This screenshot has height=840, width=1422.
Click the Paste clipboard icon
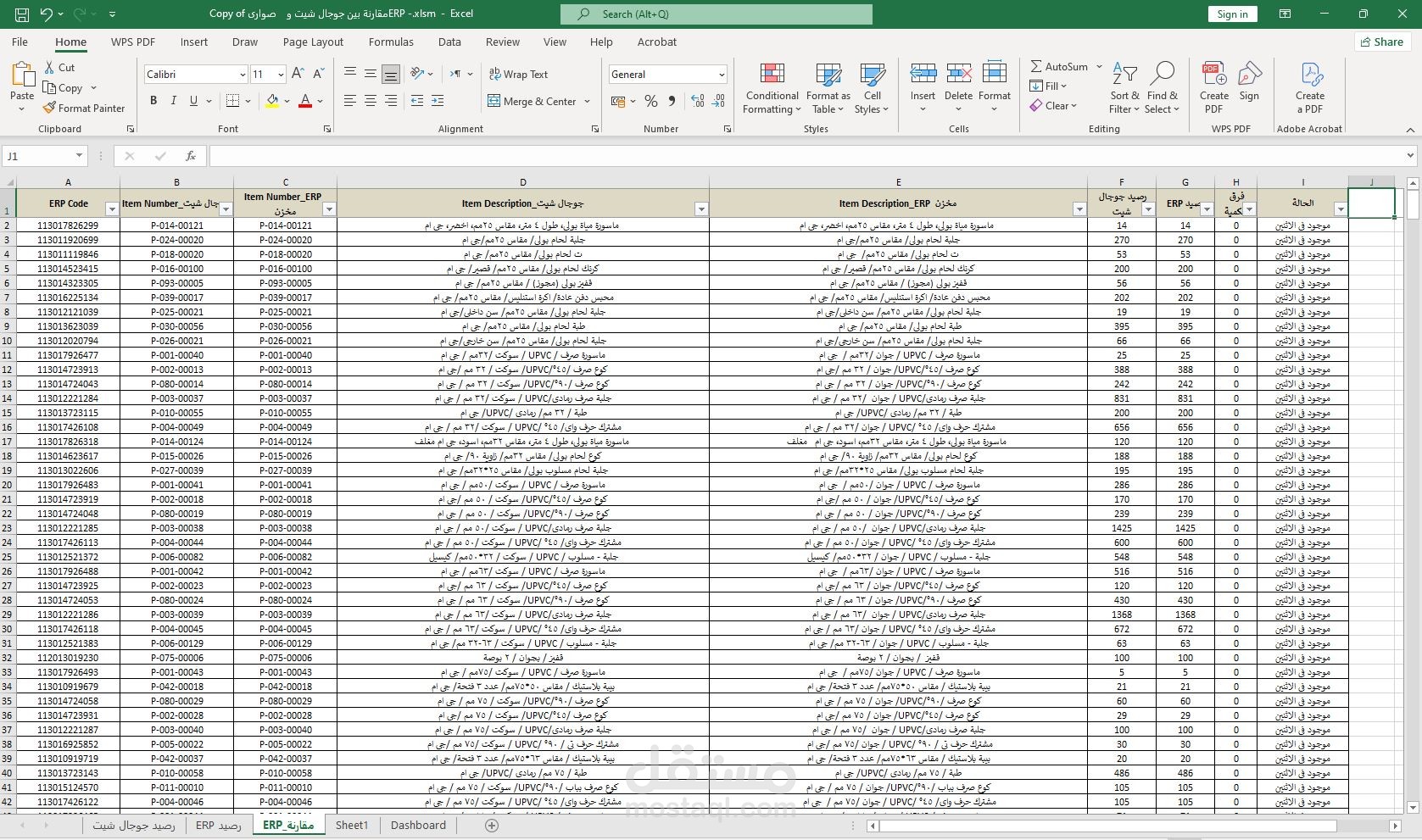pyautogui.click(x=22, y=75)
